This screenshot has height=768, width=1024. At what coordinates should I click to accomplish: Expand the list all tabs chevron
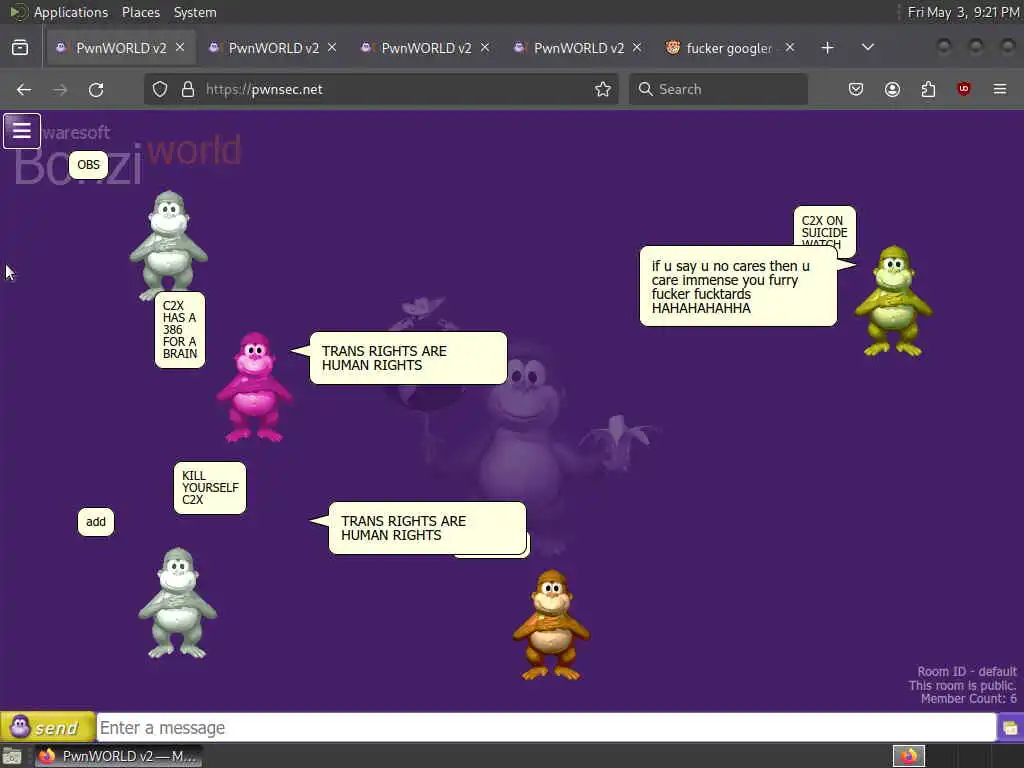pos(867,48)
